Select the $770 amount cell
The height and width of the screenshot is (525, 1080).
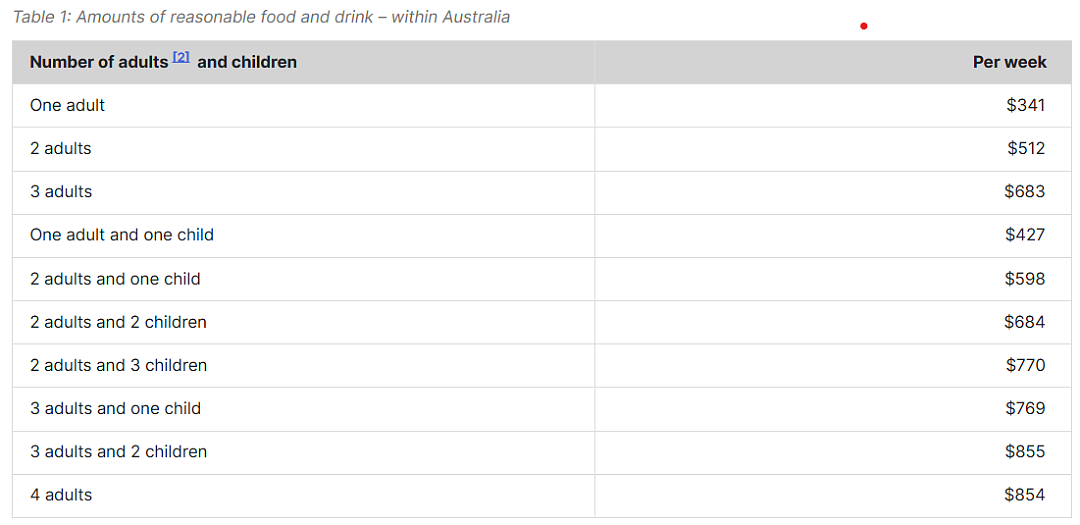click(x=1025, y=365)
